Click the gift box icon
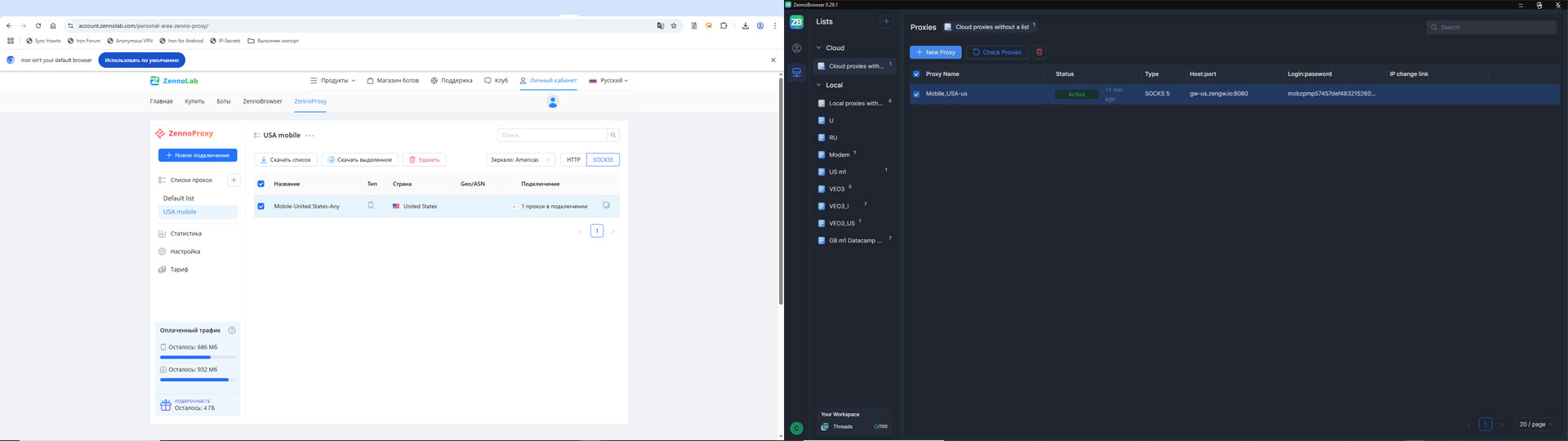This screenshot has height=441, width=1568. [166, 405]
